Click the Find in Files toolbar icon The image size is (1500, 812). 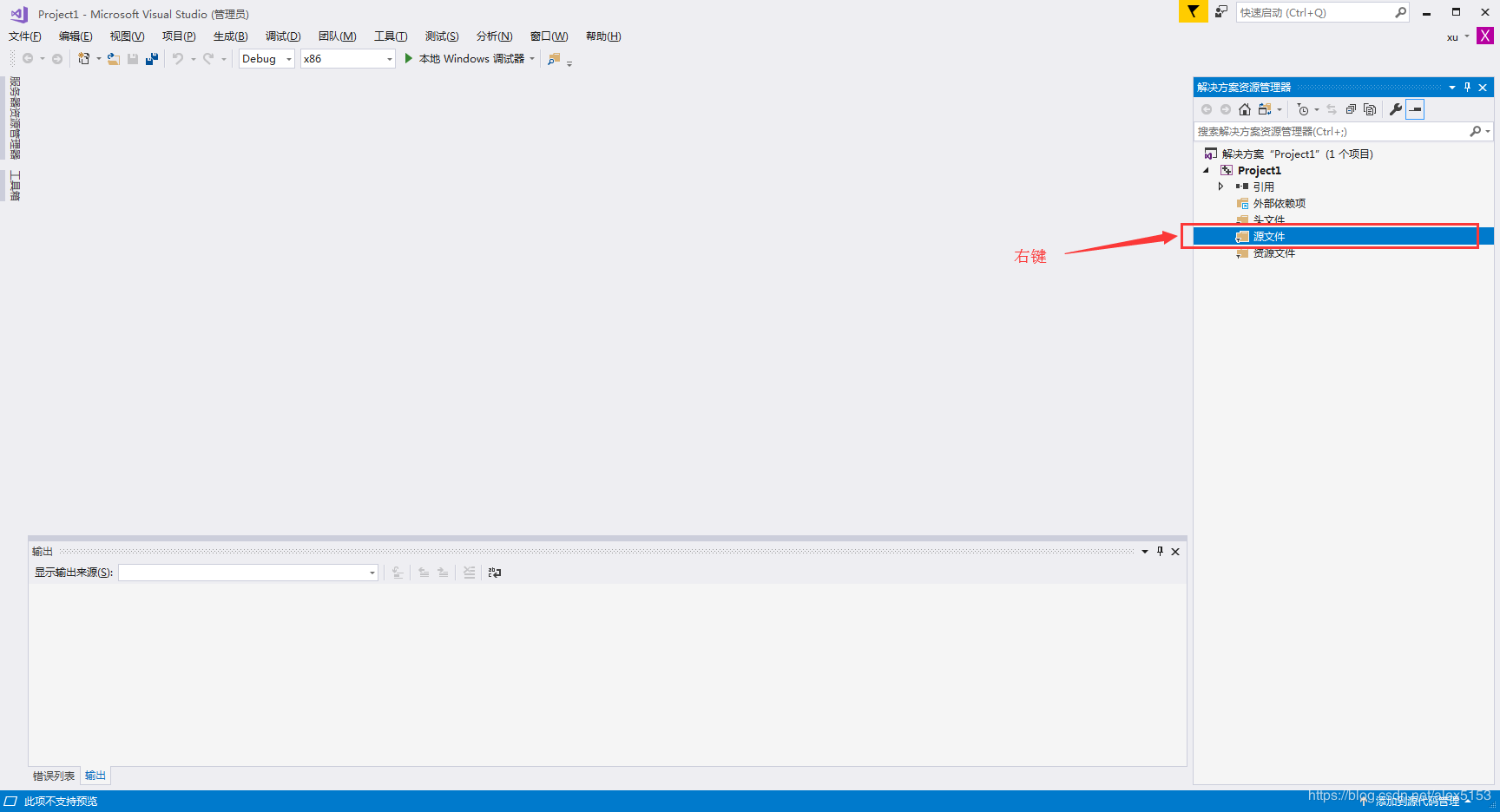[x=554, y=59]
